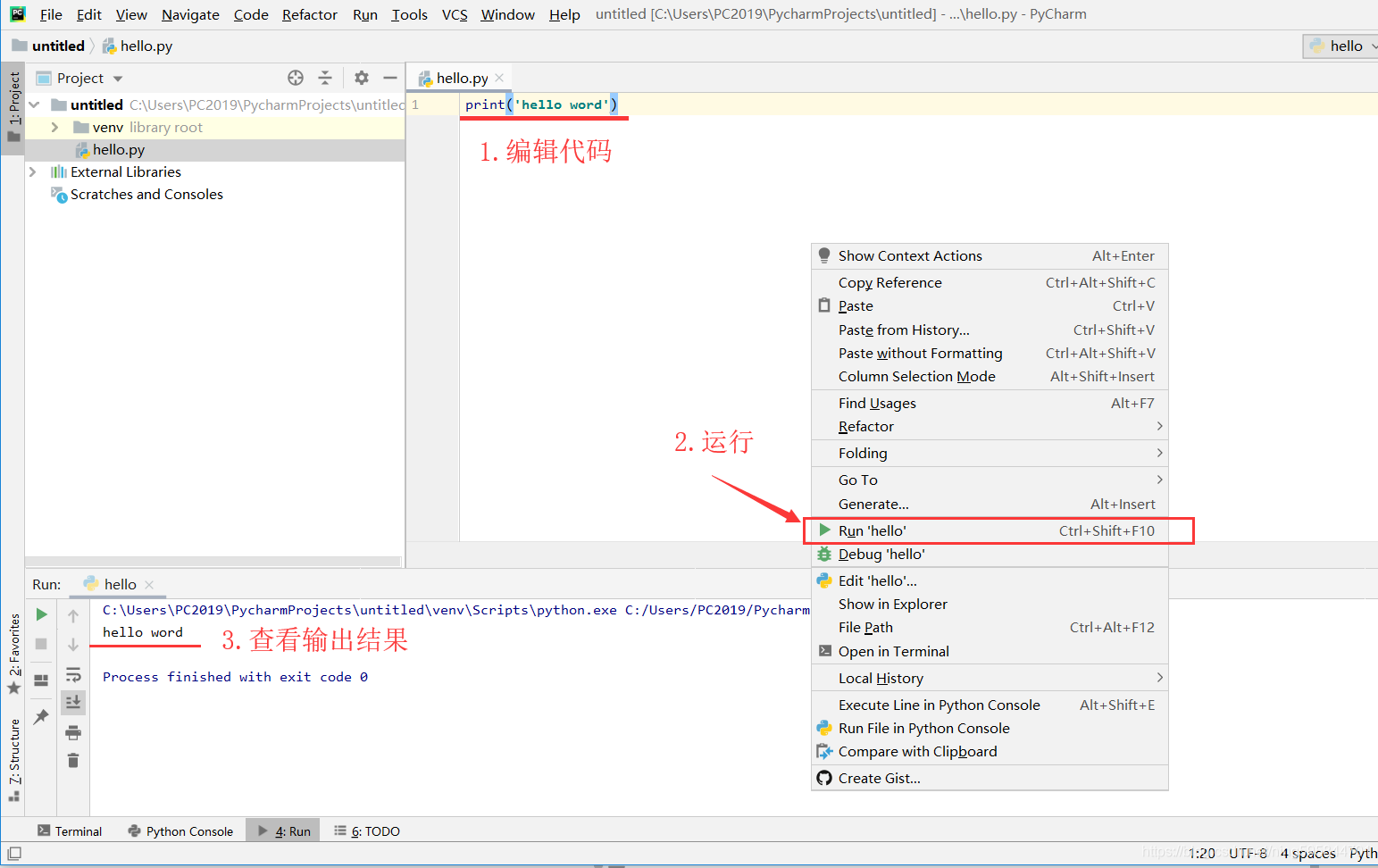Screen dimensions: 1378x868
Task: Expand the Folding submenu
Action: click(990, 453)
